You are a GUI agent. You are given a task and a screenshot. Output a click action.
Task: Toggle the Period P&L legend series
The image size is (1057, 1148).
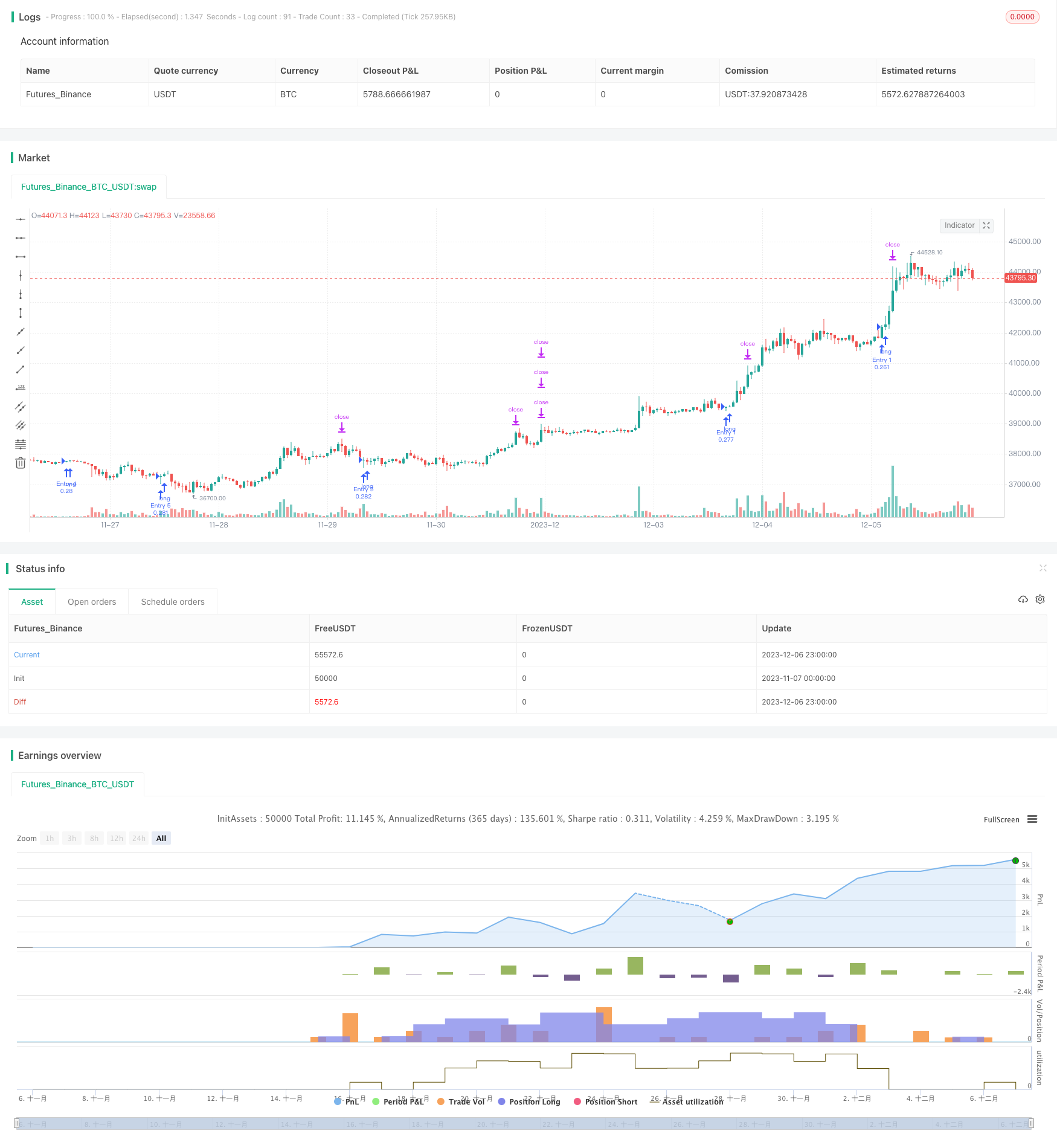tap(398, 1101)
